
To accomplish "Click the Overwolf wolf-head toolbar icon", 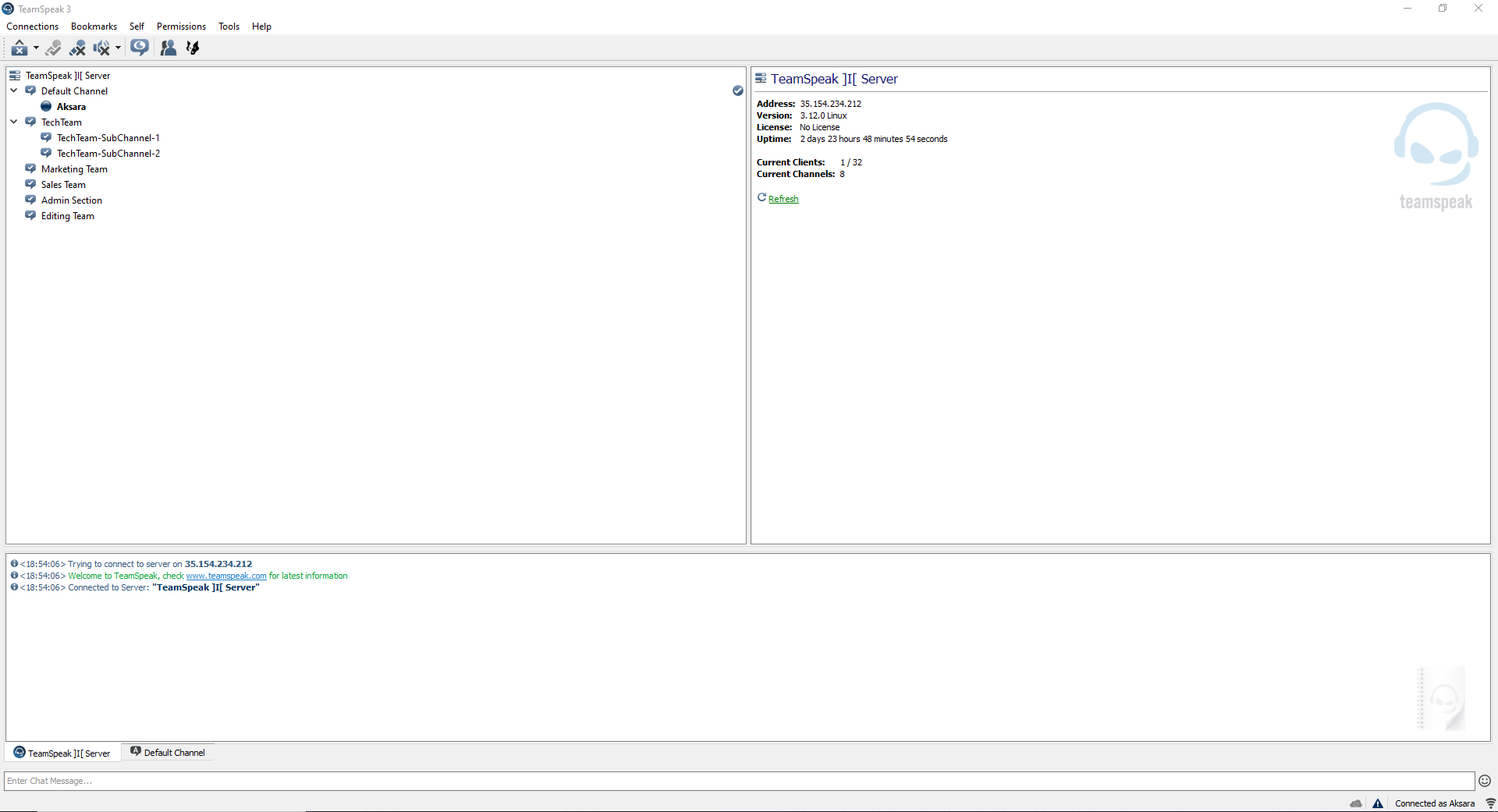I will [193, 48].
